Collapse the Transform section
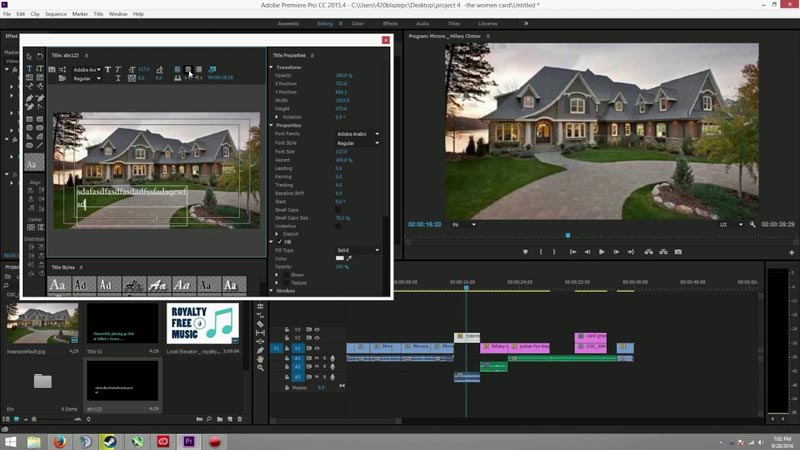 click(x=271, y=67)
